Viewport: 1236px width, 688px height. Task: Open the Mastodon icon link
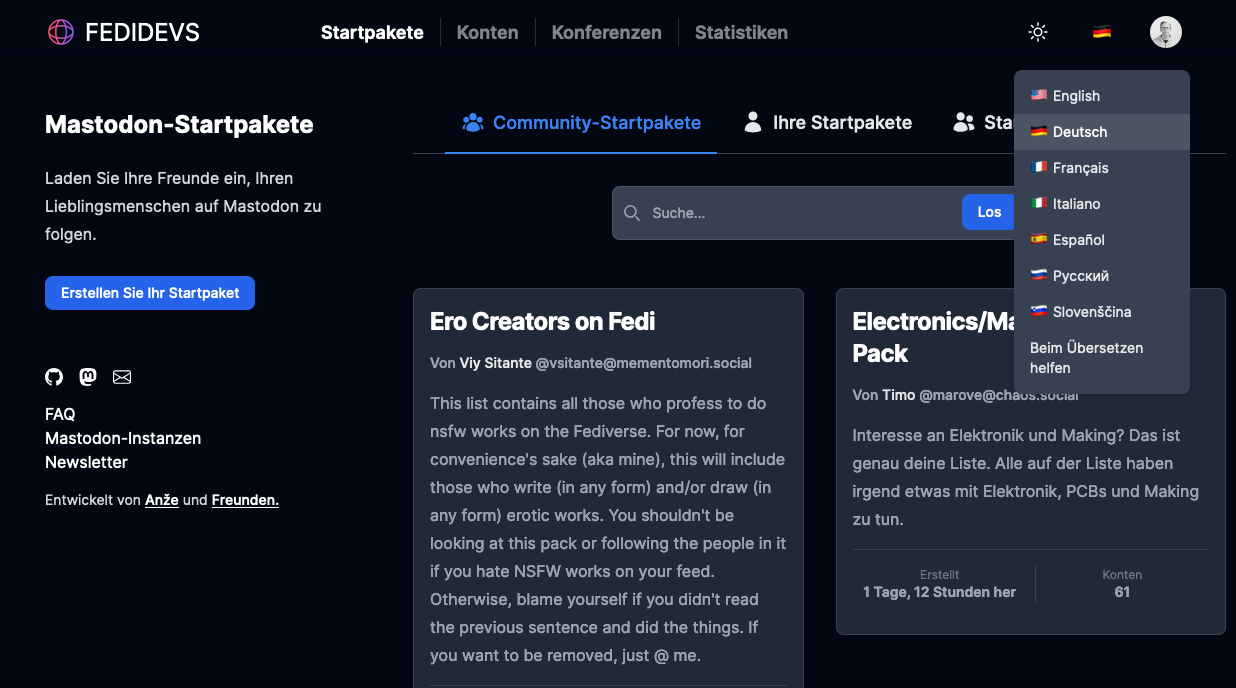pos(88,377)
